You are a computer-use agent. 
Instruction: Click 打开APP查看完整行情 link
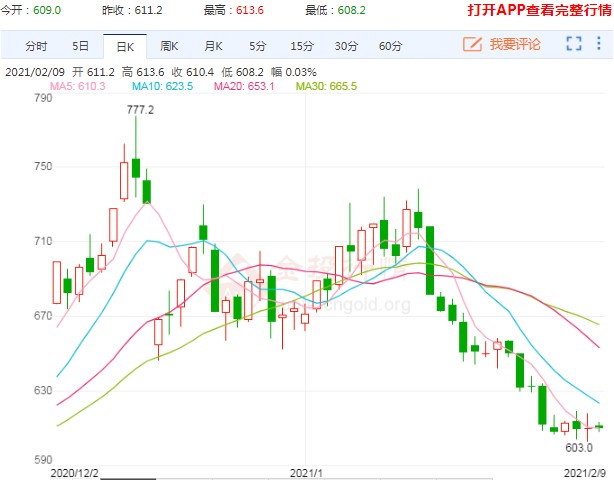pyautogui.click(x=540, y=10)
